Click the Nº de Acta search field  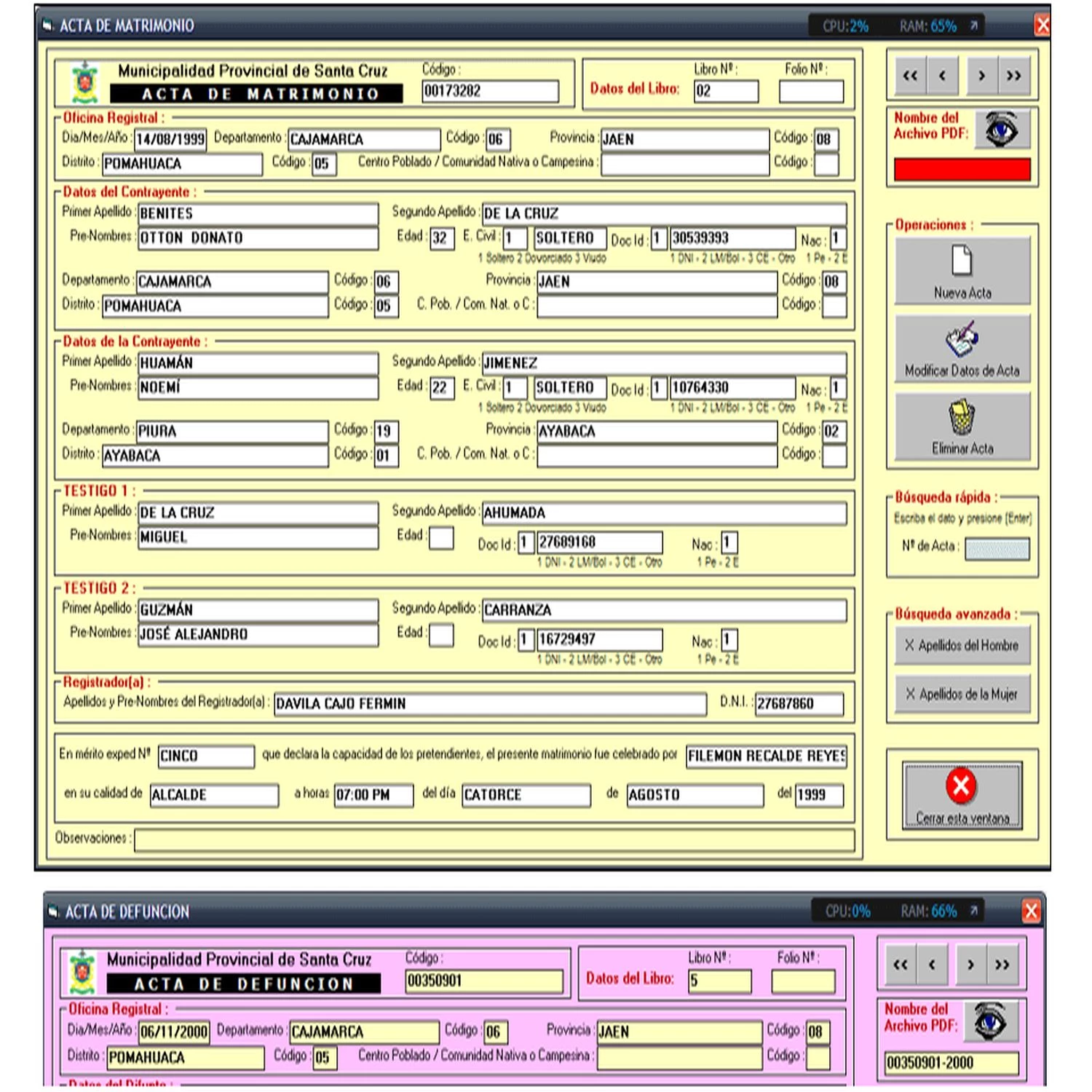[997, 549]
